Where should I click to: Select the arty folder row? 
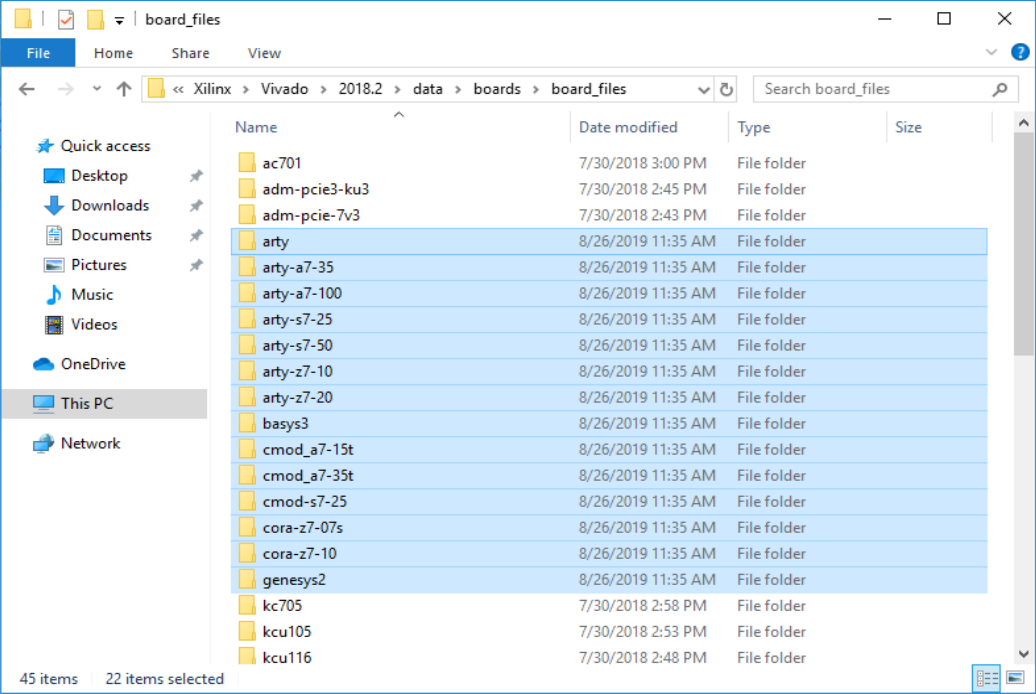[609, 241]
